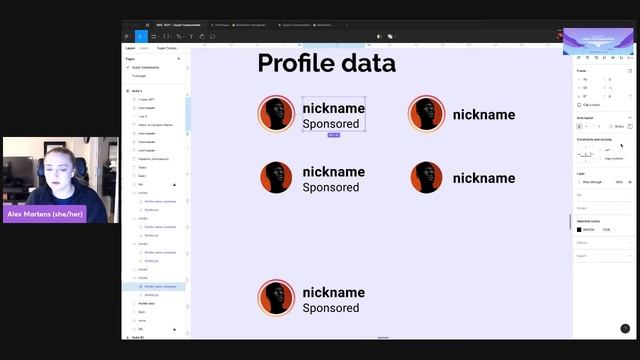Add a stroke in the Stroke section

630,208
